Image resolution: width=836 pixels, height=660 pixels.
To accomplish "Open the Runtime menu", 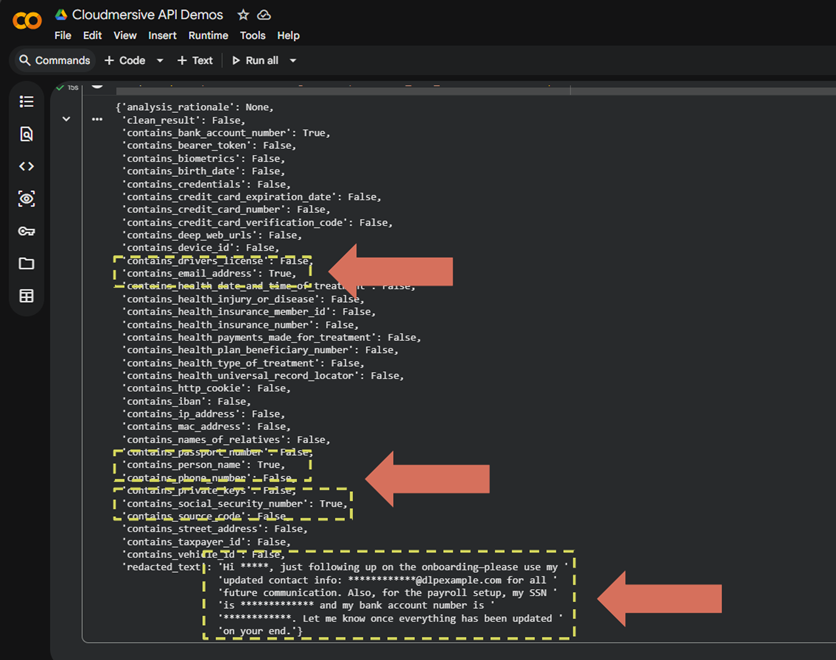I will 208,35.
